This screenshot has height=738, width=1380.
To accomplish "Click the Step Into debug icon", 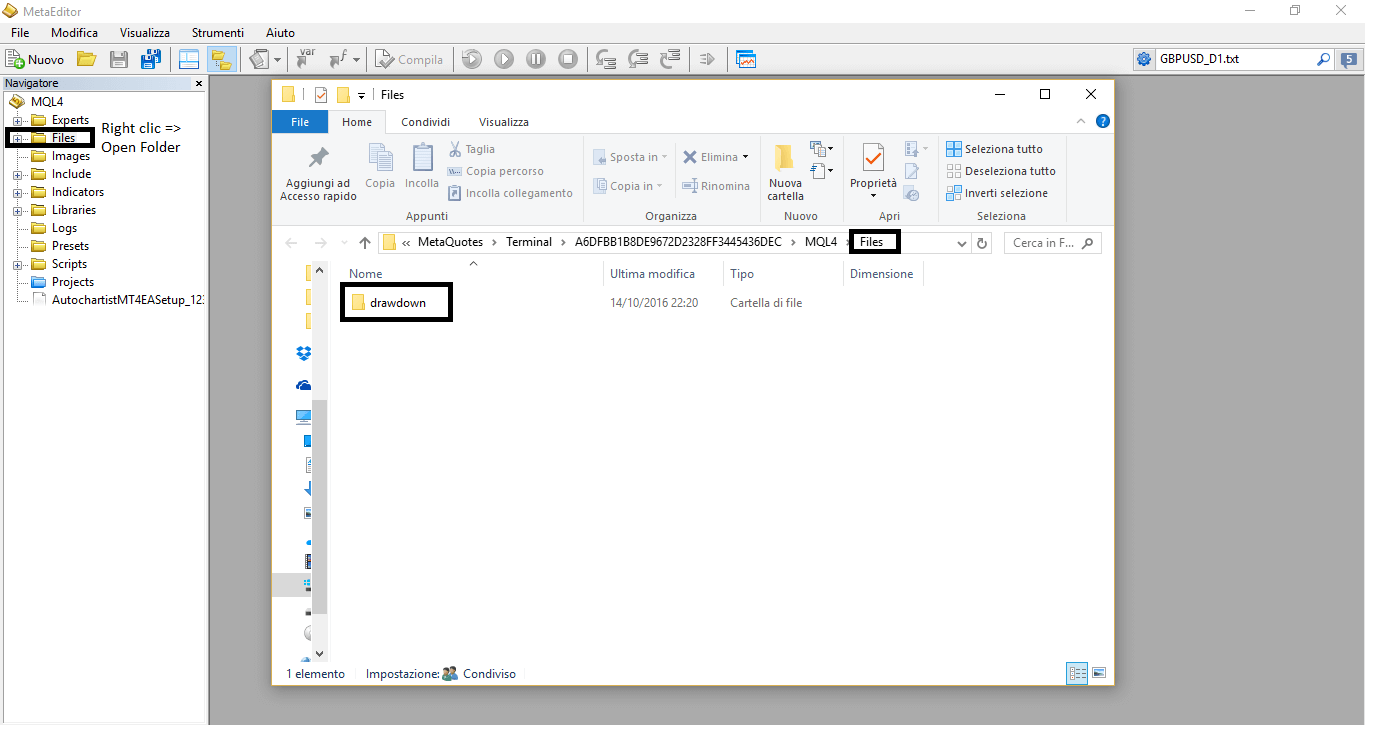I will [x=605, y=59].
